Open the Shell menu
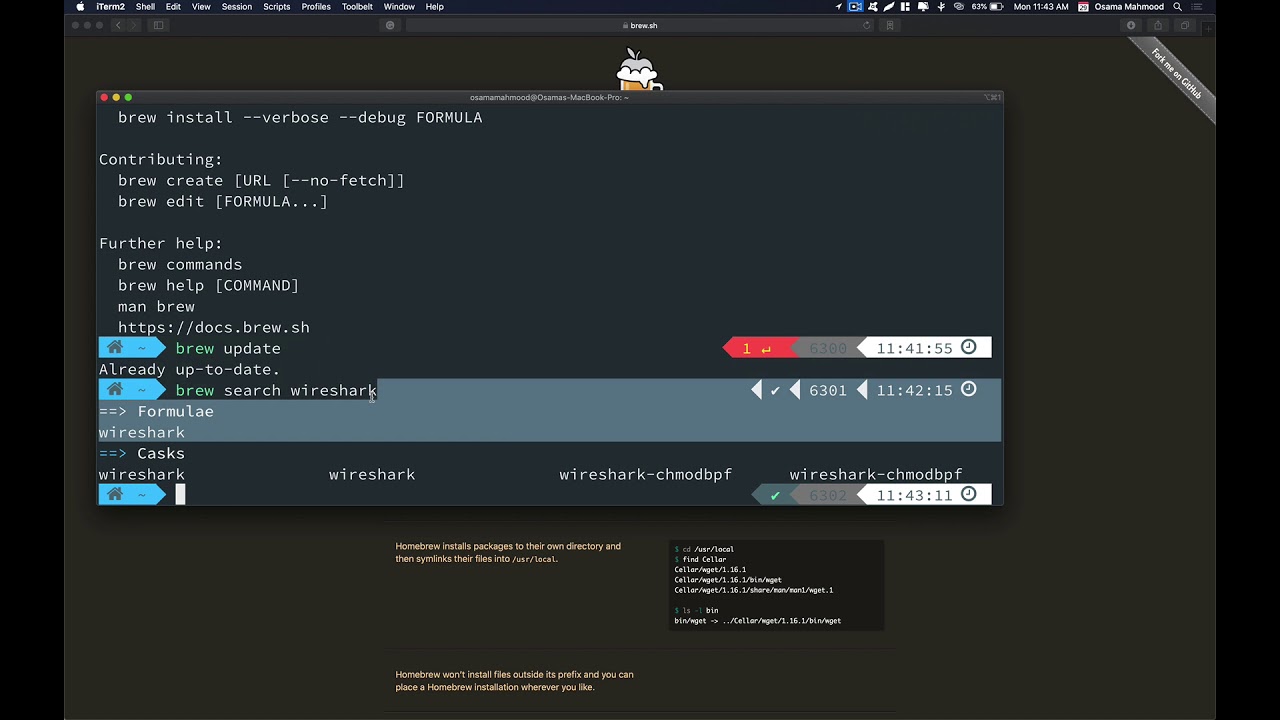The height and width of the screenshot is (720, 1280). point(145,7)
